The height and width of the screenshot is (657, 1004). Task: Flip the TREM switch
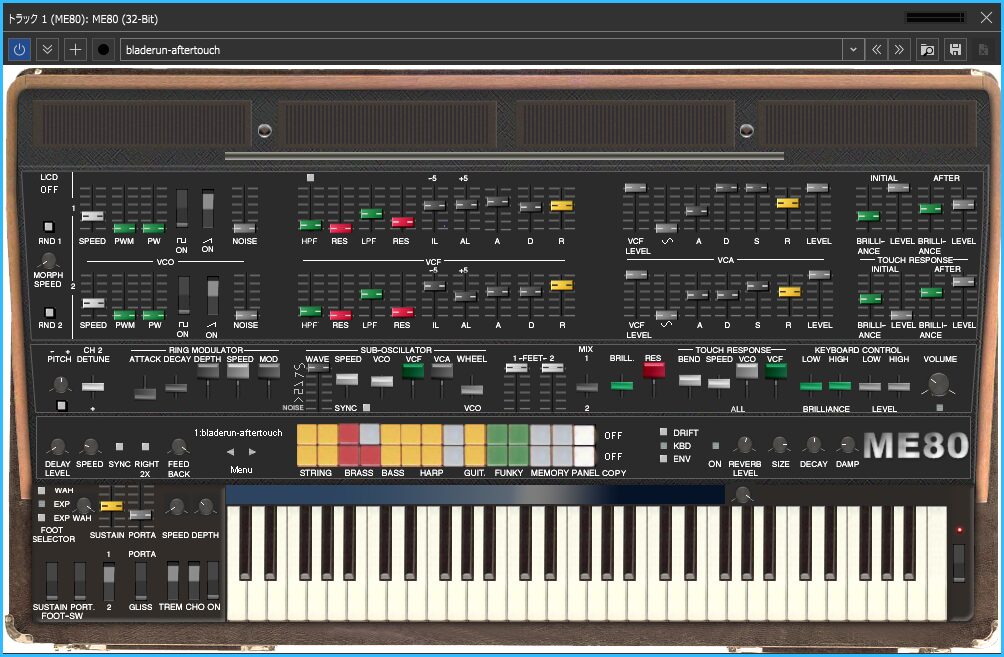[173, 581]
